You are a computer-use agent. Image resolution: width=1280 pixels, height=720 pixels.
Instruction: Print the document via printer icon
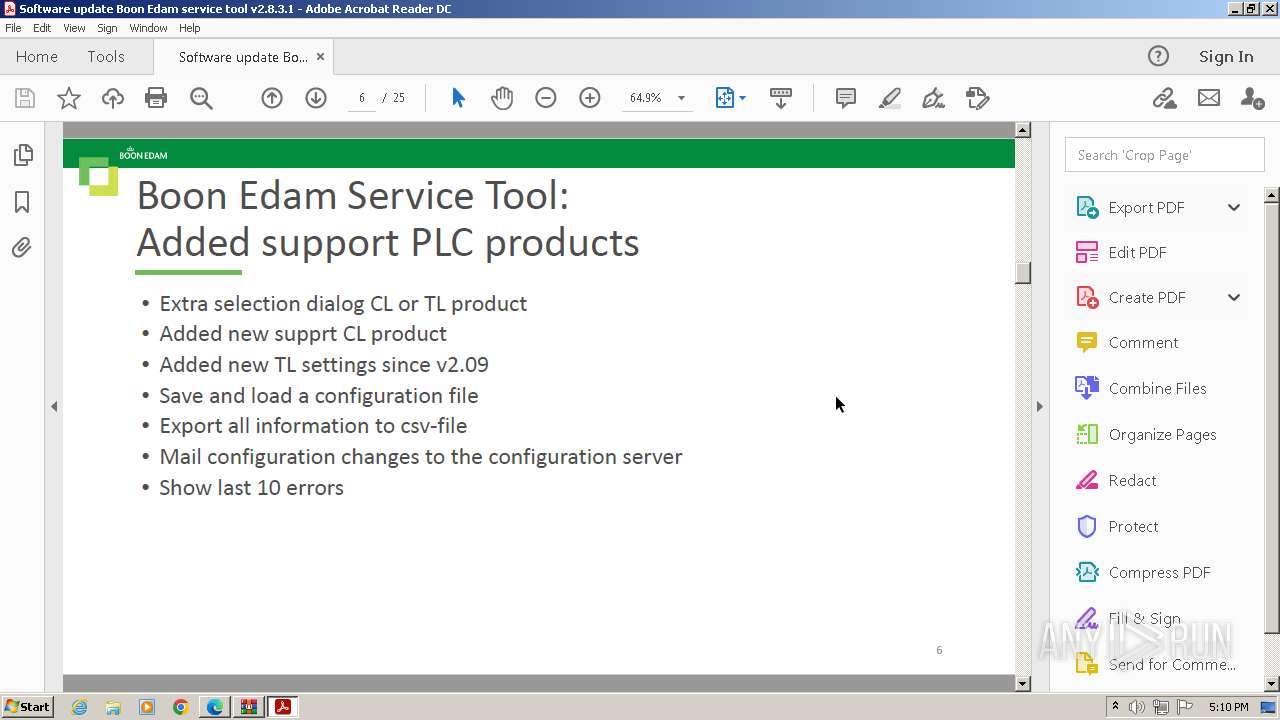pyautogui.click(x=156, y=98)
